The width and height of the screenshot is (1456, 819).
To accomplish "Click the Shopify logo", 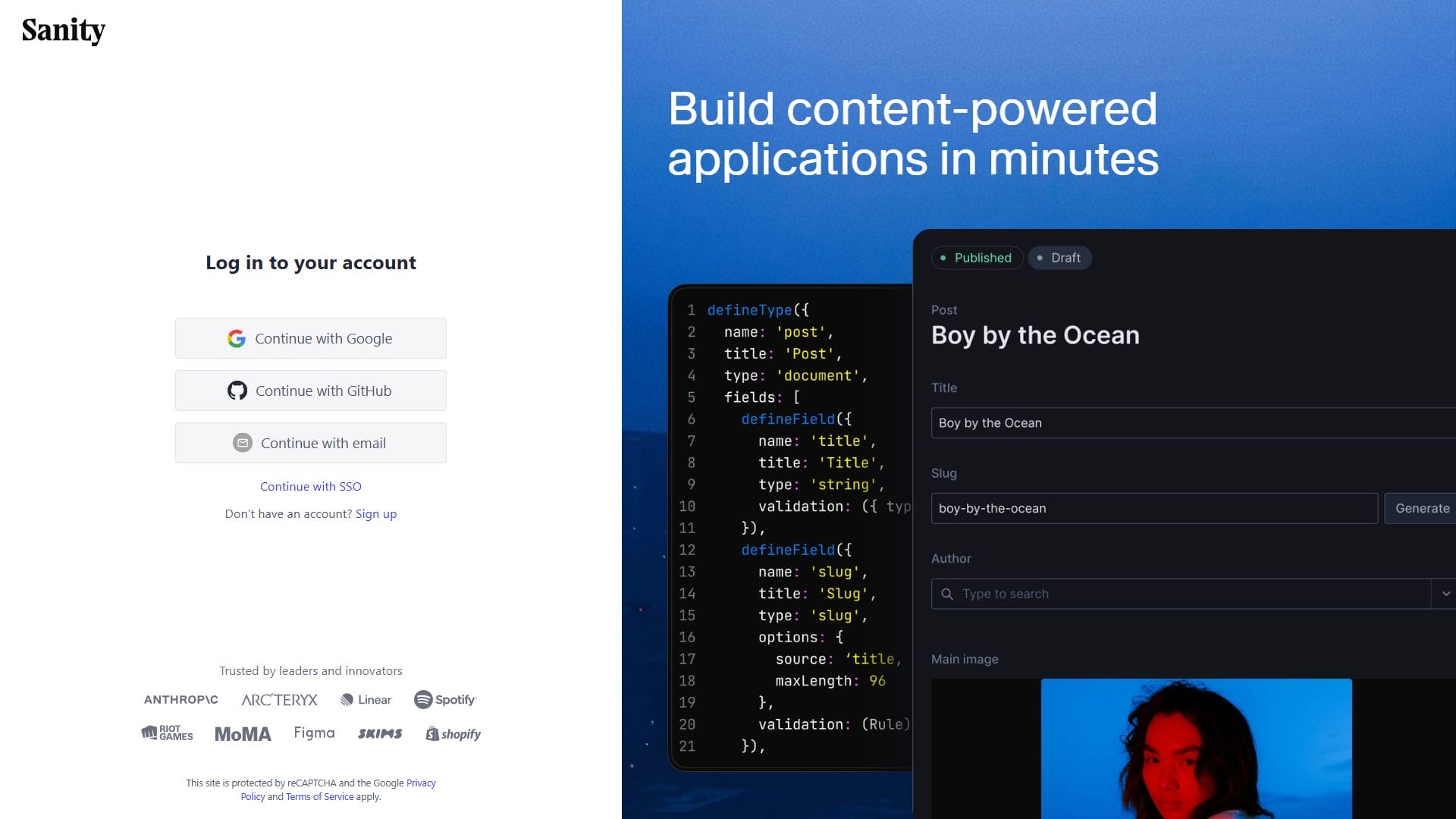I will click(453, 733).
